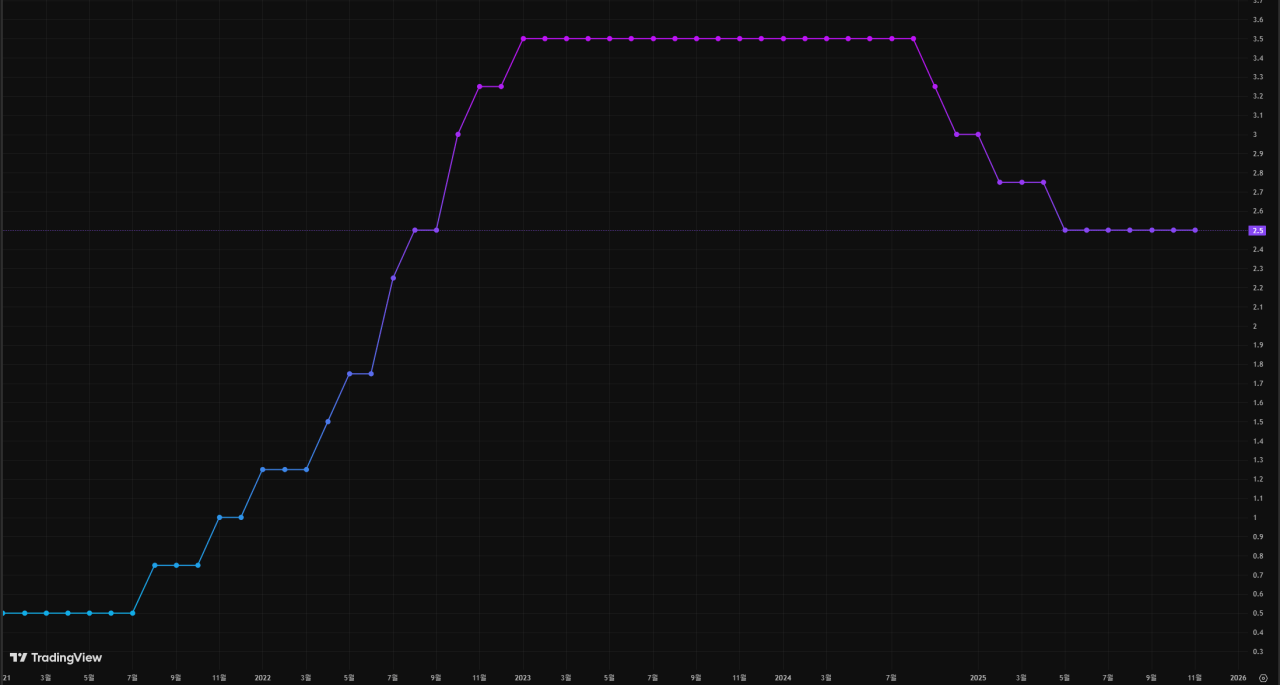Click the dotted 2.5 horizontal price line
This screenshot has width=1280, height=685.
click(624, 230)
